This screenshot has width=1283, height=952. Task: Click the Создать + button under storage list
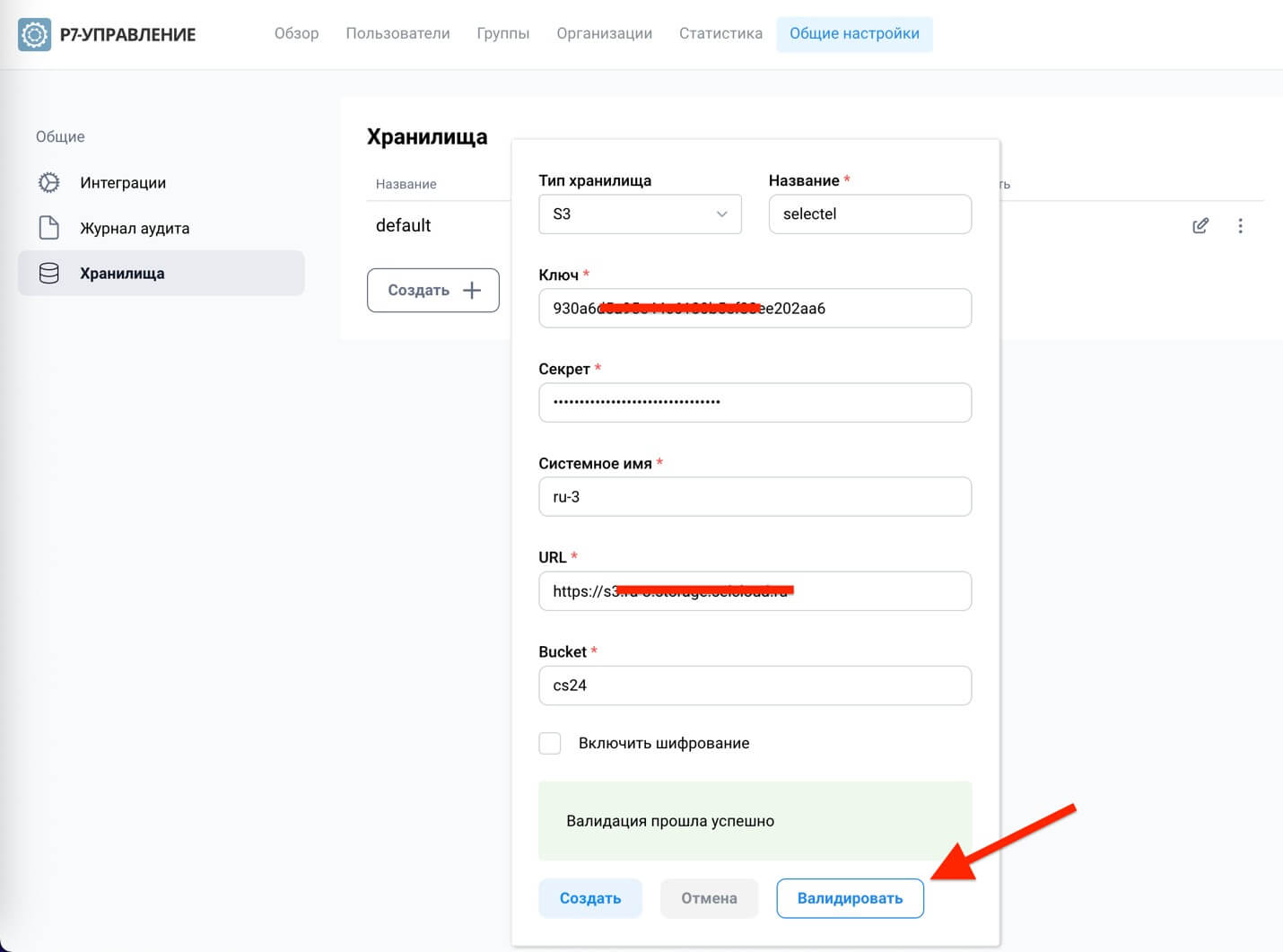pyautogui.click(x=433, y=290)
